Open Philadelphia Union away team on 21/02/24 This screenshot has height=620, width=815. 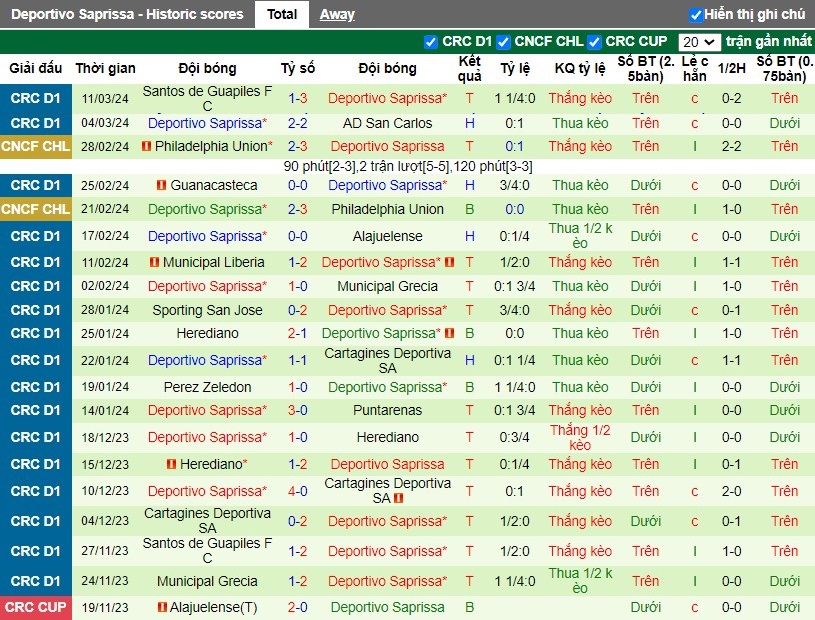coord(387,209)
